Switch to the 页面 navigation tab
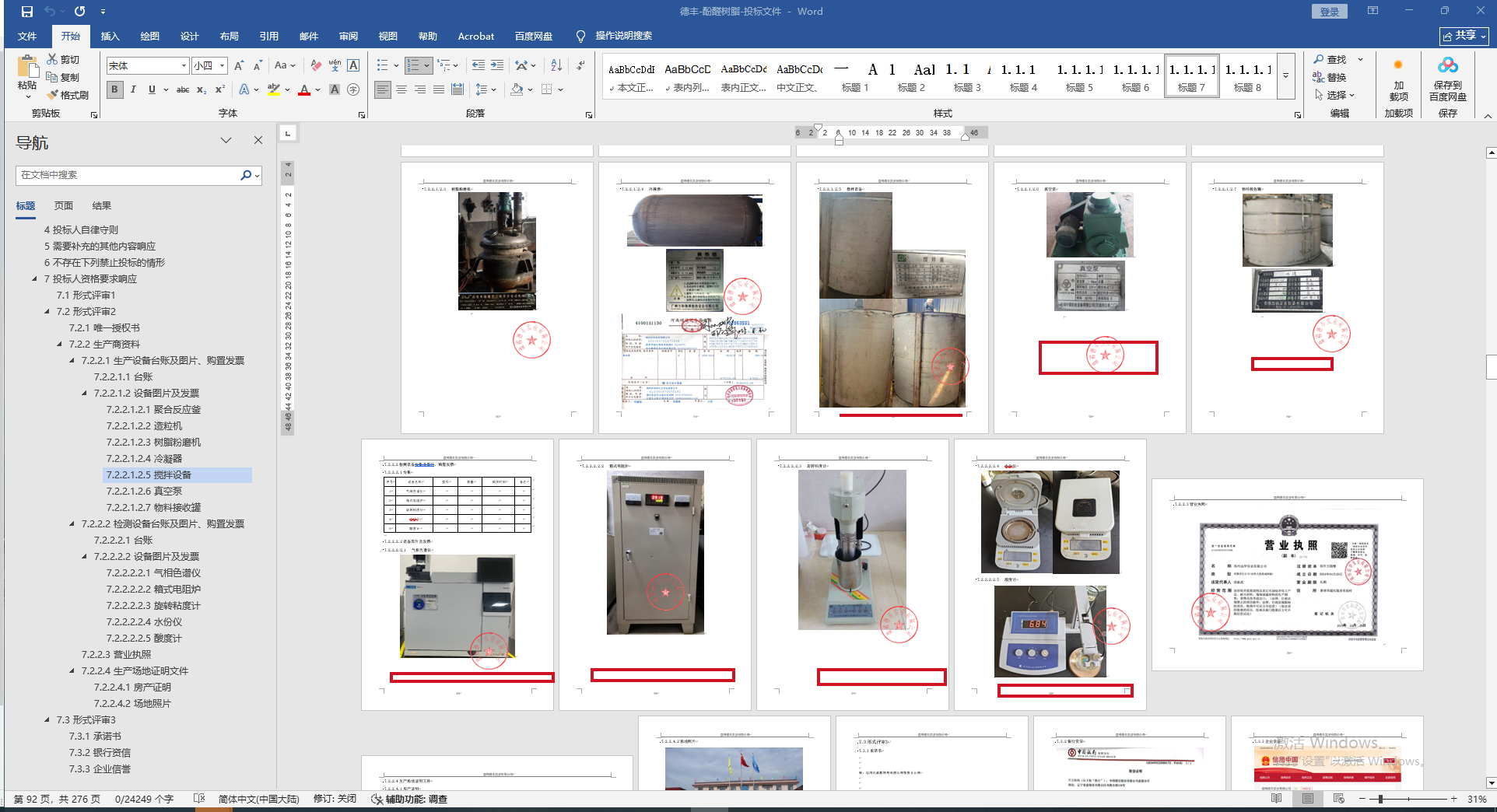 [64, 206]
